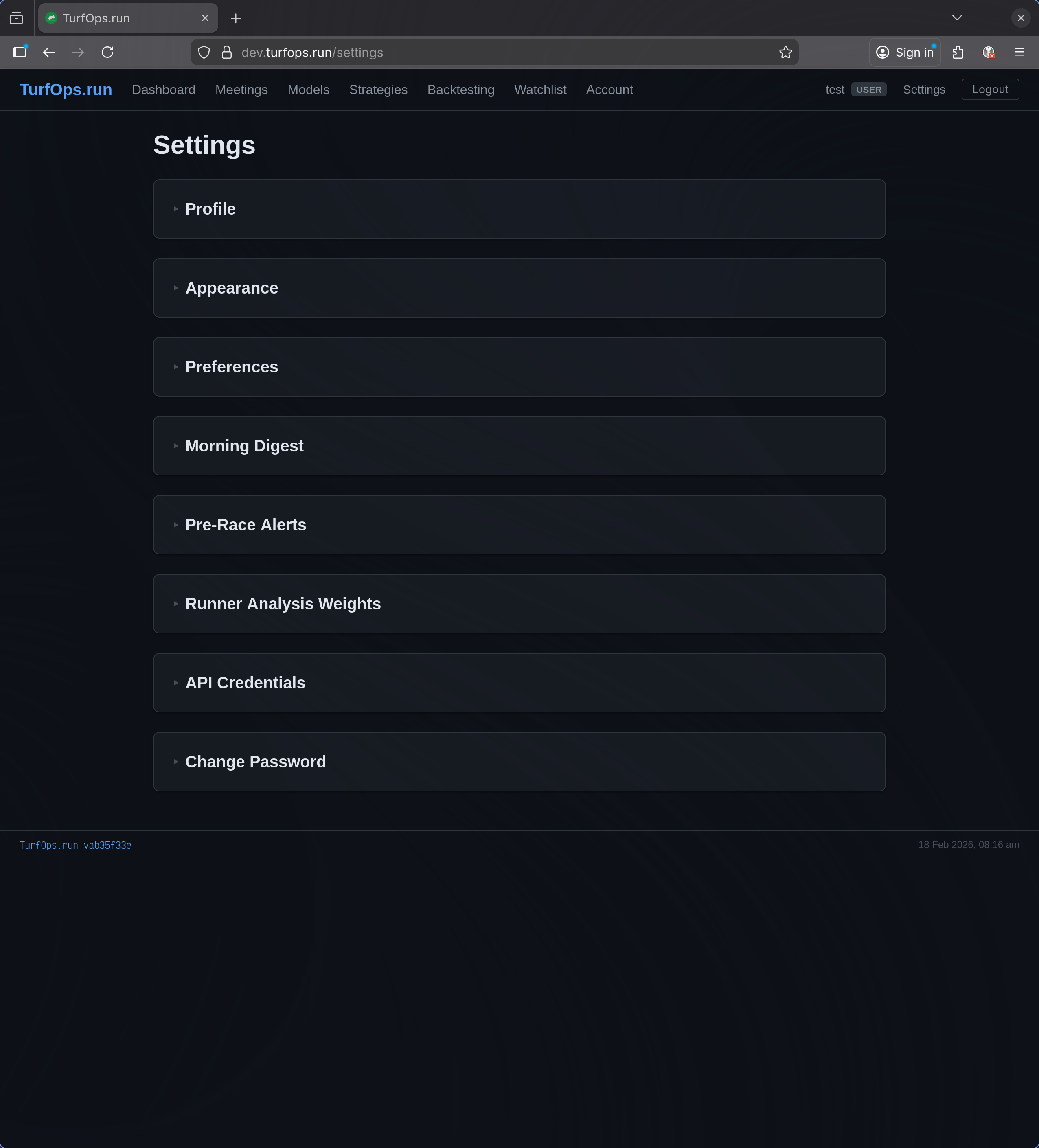Click the lock icon in address bar
The width and height of the screenshot is (1039, 1148).
click(227, 52)
